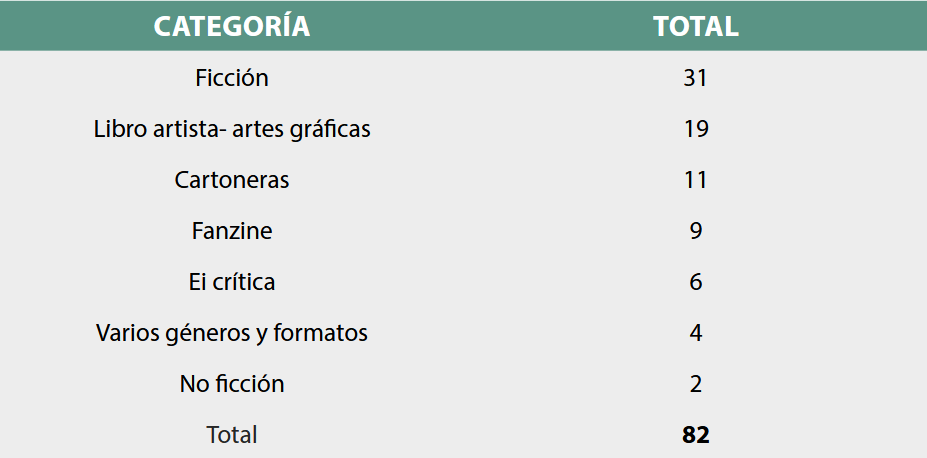Click the CATEGORÍA column header
Screen dimensions: 927x458
232,27
